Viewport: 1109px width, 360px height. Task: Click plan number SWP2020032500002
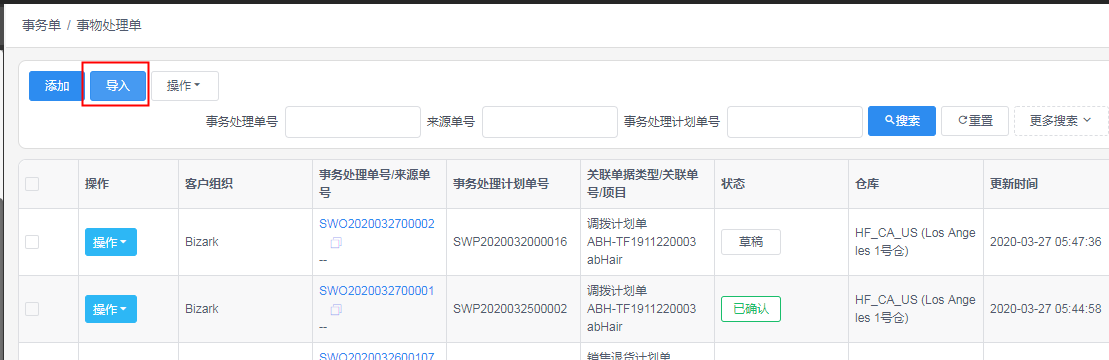coord(510,309)
